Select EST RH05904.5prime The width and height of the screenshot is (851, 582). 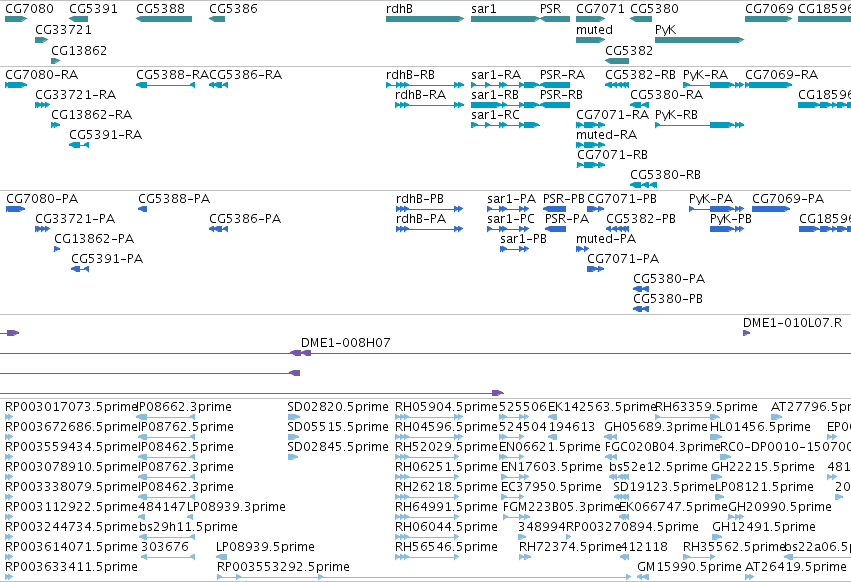pyautogui.click(x=446, y=407)
